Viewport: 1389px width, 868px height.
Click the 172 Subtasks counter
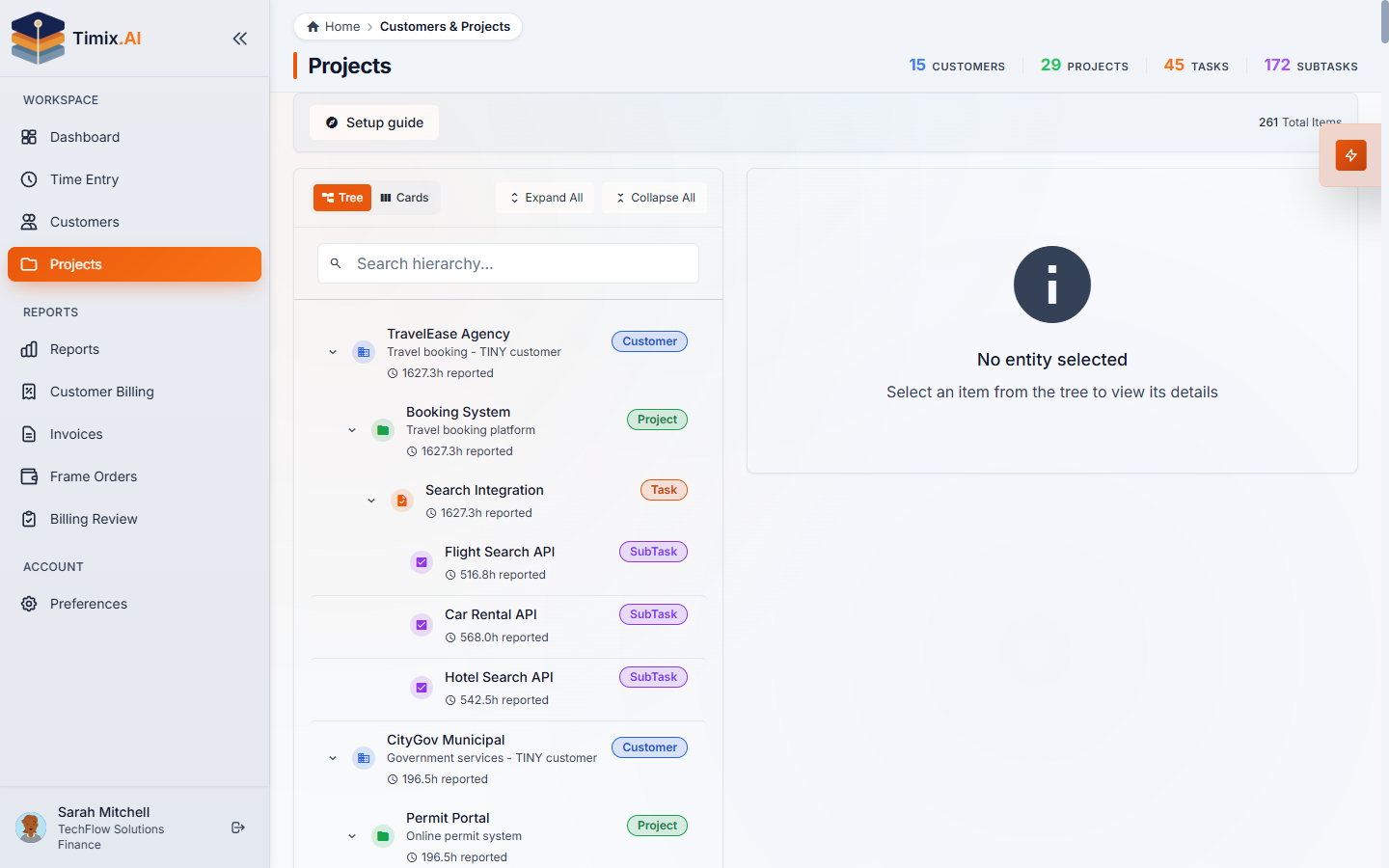(1311, 66)
